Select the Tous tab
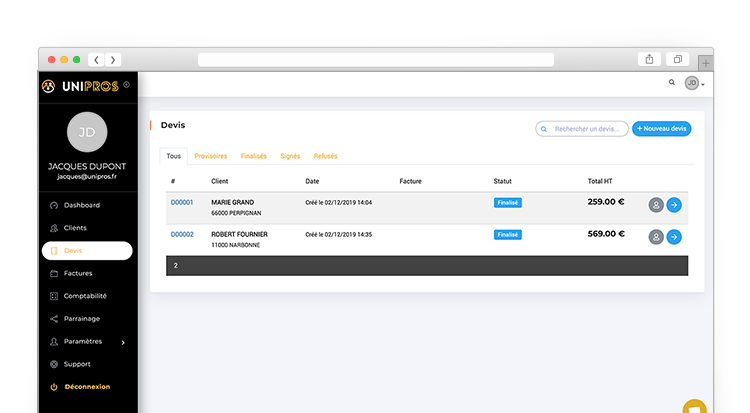Image resolution: width=750 pixels, height=413 pixels. point(174,156)
